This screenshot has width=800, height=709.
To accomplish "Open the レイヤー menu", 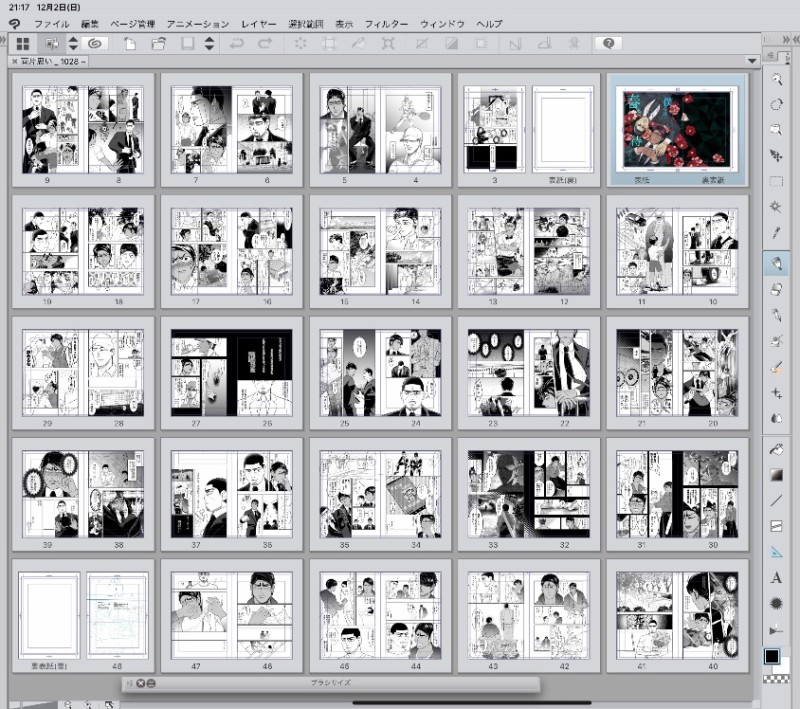I will (259, 24).
